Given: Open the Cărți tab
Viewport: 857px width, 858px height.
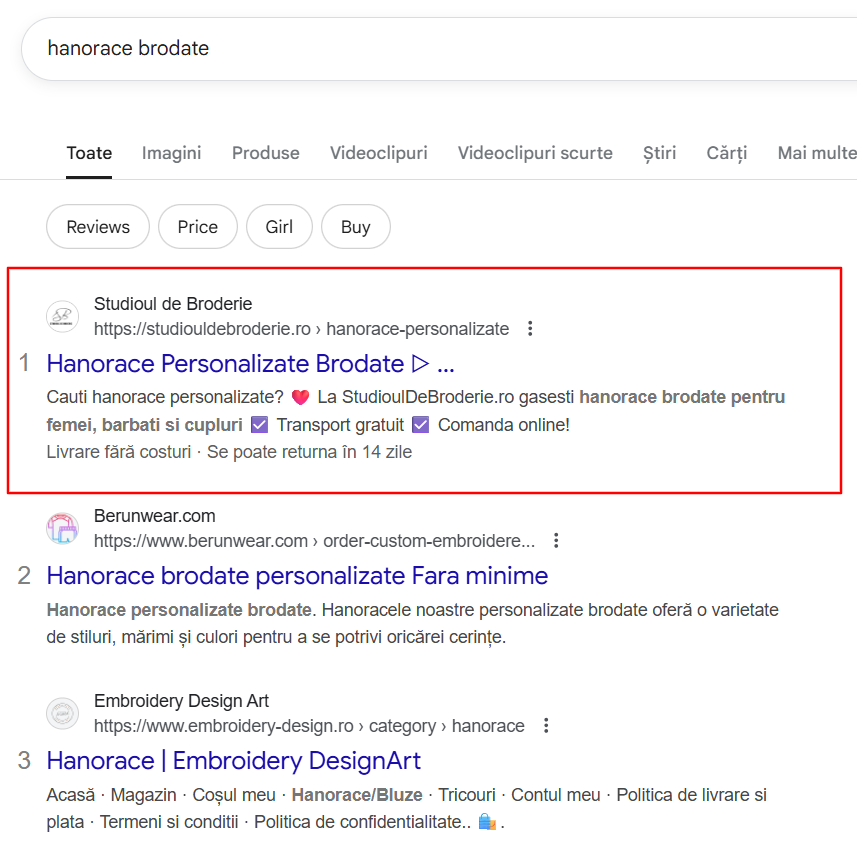Looking at the screenshot, I should [727, 153].
